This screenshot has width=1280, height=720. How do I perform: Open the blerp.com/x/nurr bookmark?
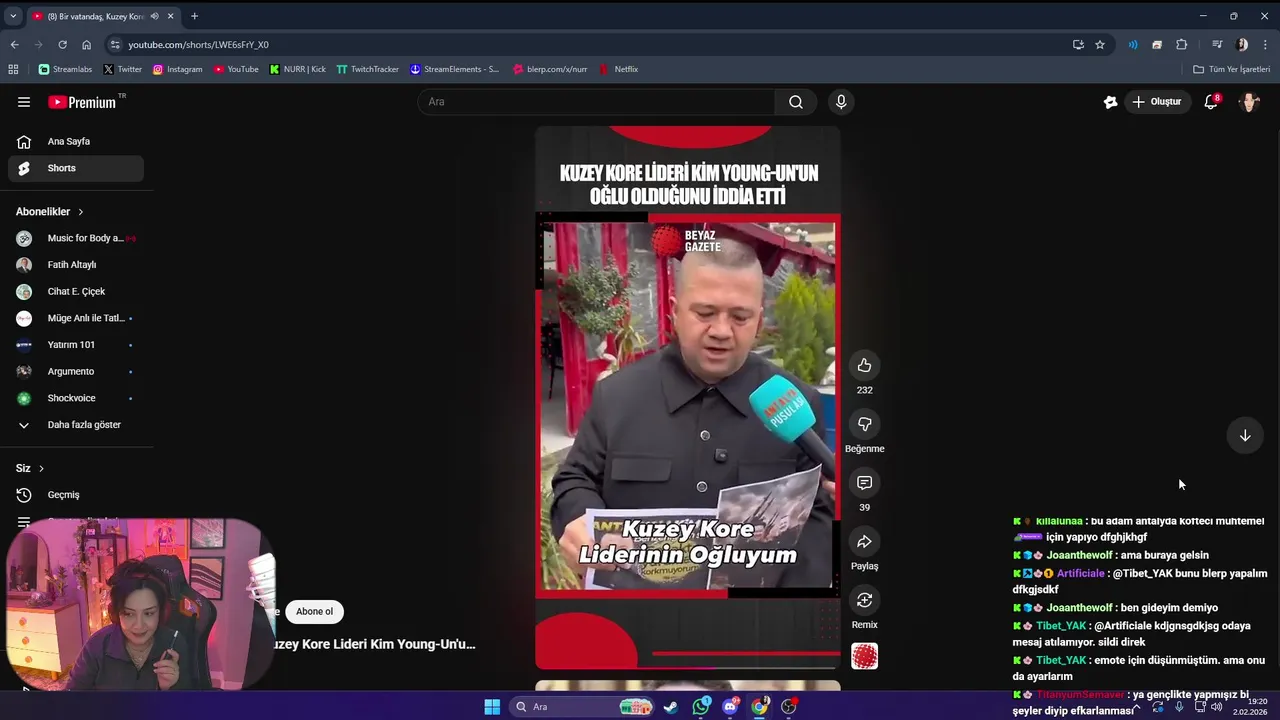point(550,69)
